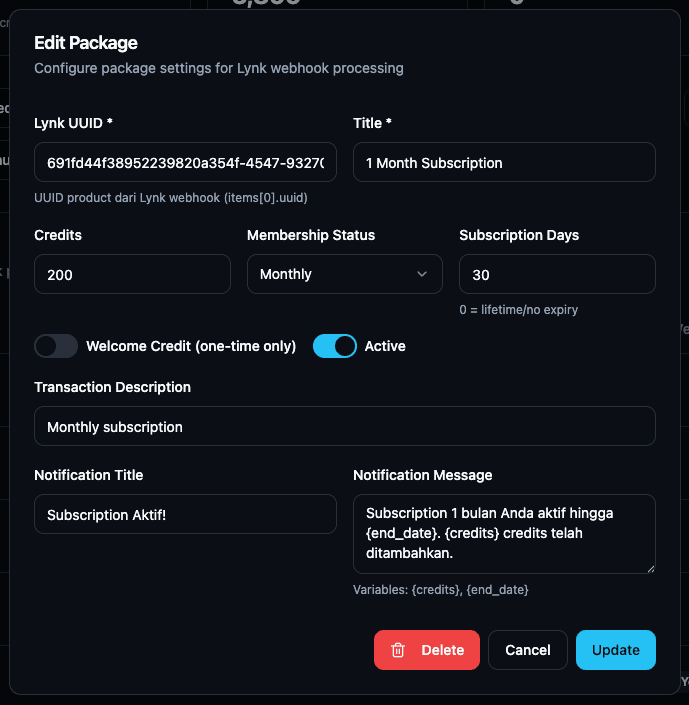689x705 pixels.
Task: Click the 'Welcome Credit (one-time only)' label text
Action: (x=191, y=346)
